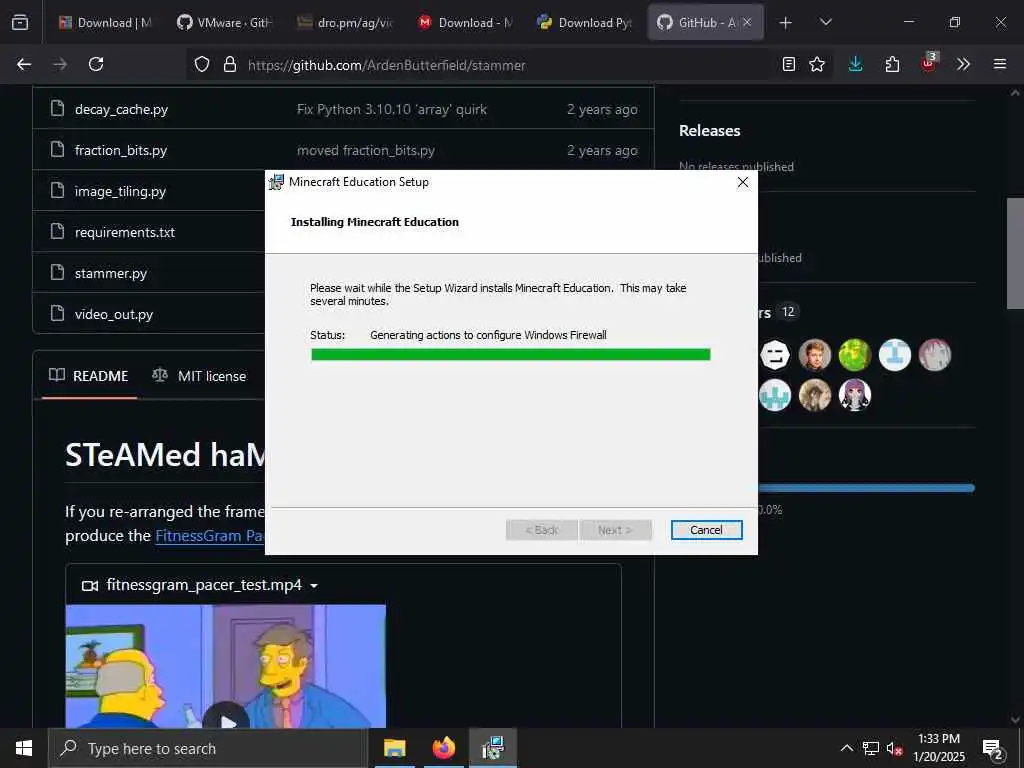Click the setup installation progress bar
The width and height of the screenshot is (1024, 768).
511,355
